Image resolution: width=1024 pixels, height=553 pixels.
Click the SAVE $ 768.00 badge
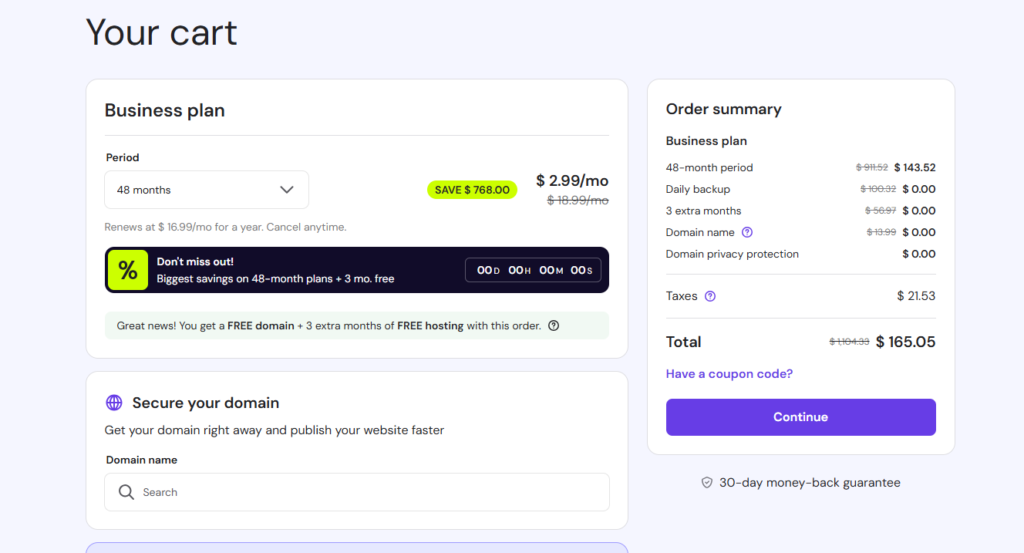click(x=472, y=190)
